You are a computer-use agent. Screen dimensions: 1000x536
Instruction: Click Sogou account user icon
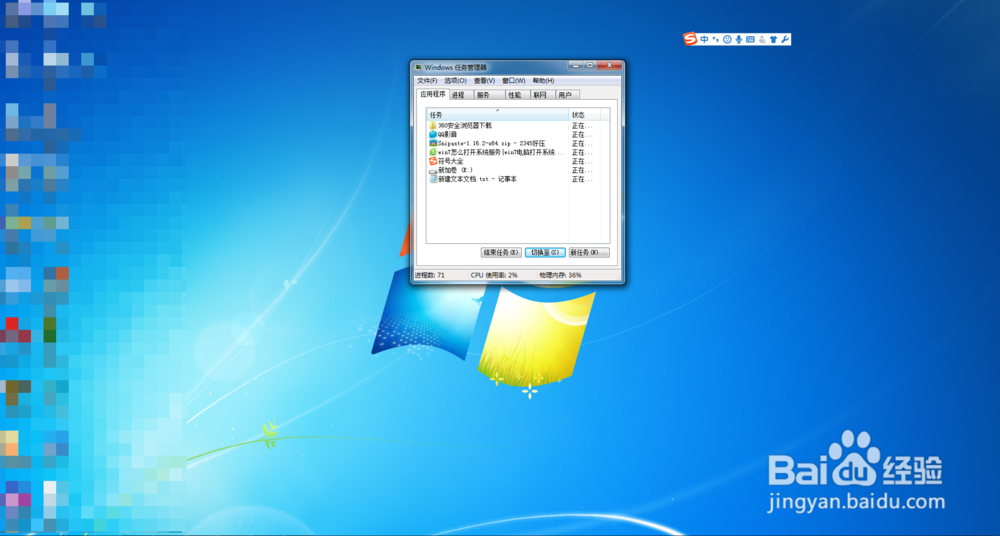tap(761, 40)
